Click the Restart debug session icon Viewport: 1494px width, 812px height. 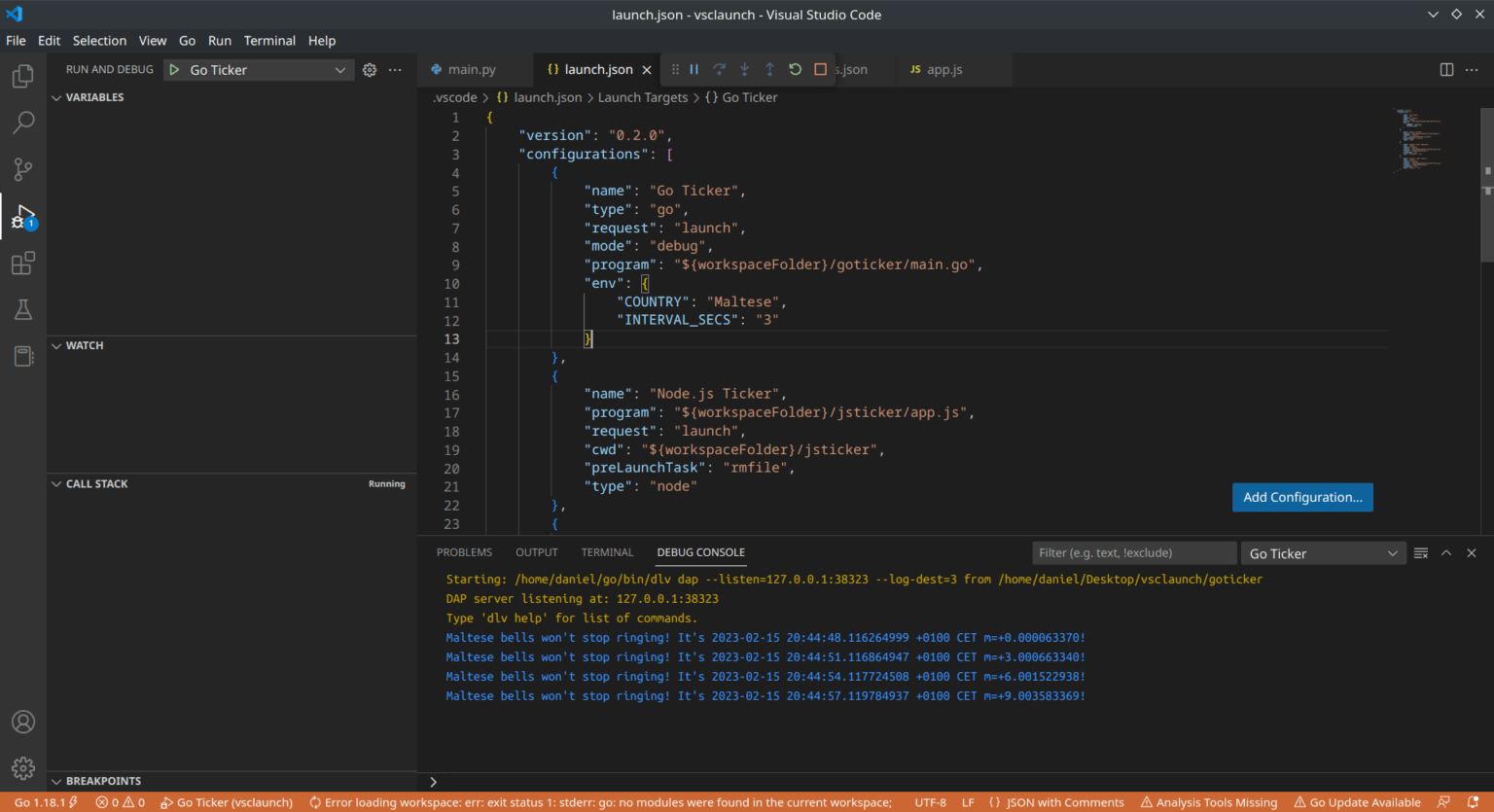[794, 69]
